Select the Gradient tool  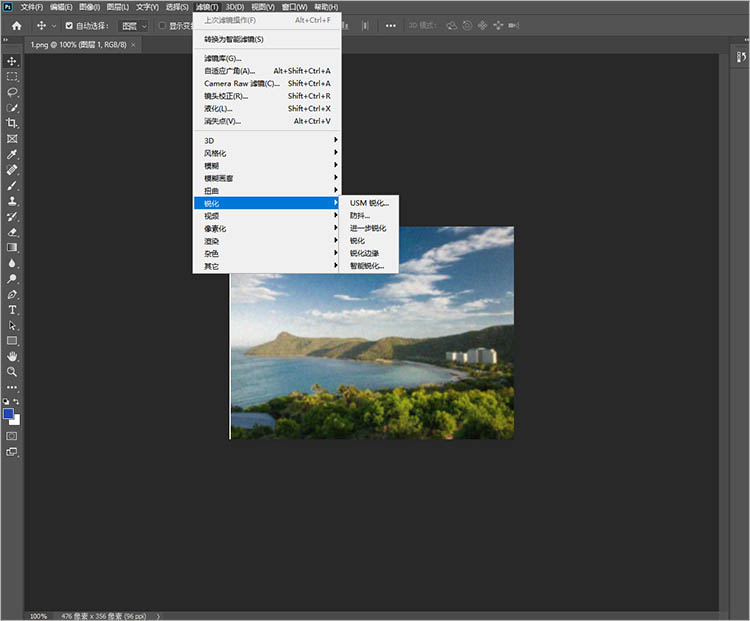[x=12, y=247]
